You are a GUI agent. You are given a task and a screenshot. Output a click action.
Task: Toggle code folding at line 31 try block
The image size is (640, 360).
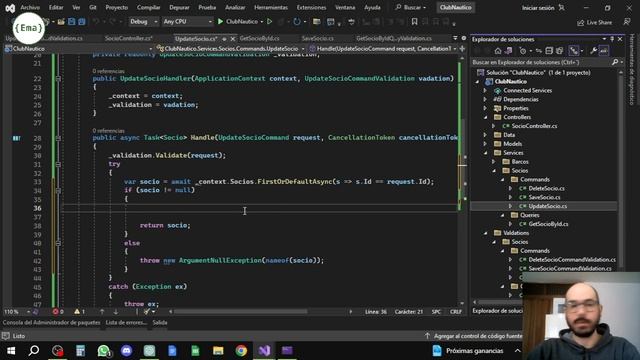[x=58, y=164]
